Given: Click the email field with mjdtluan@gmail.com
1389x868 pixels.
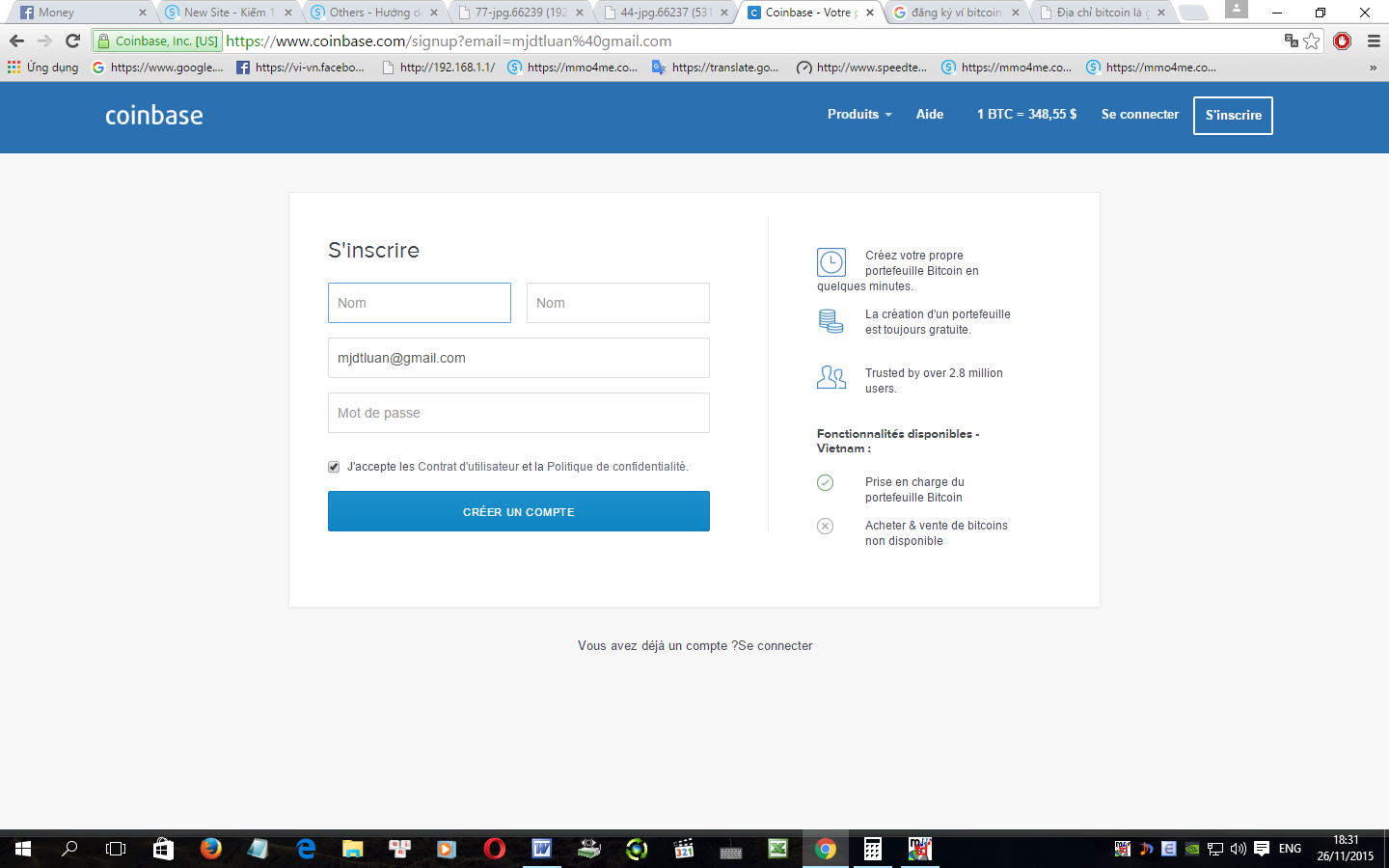Looking at the screenshot, I should click(x=519, y=358).
